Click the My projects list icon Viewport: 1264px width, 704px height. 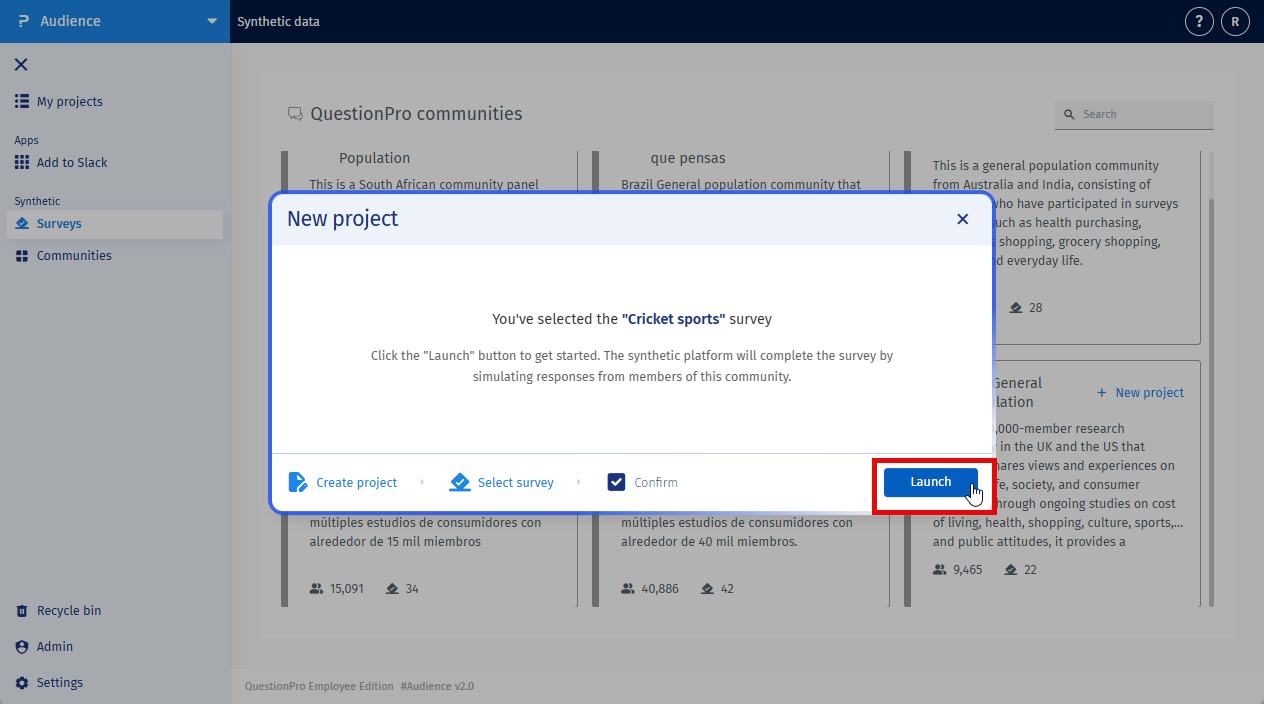pyautogui.click(x=22, y=101)
